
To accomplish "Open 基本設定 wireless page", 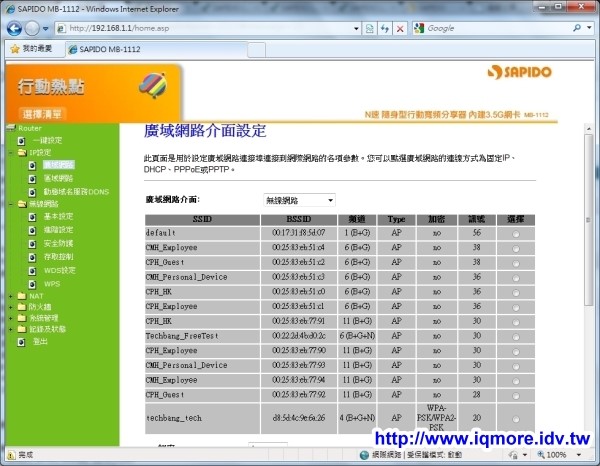I will (58, 217).
